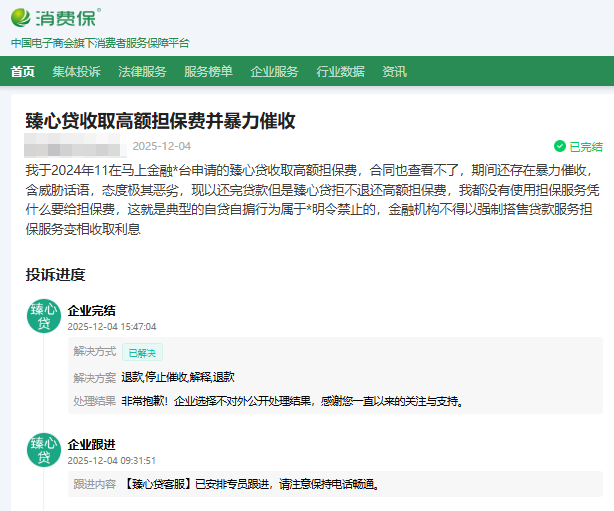Open the 行业数据 navigation item

coord(340,72)
